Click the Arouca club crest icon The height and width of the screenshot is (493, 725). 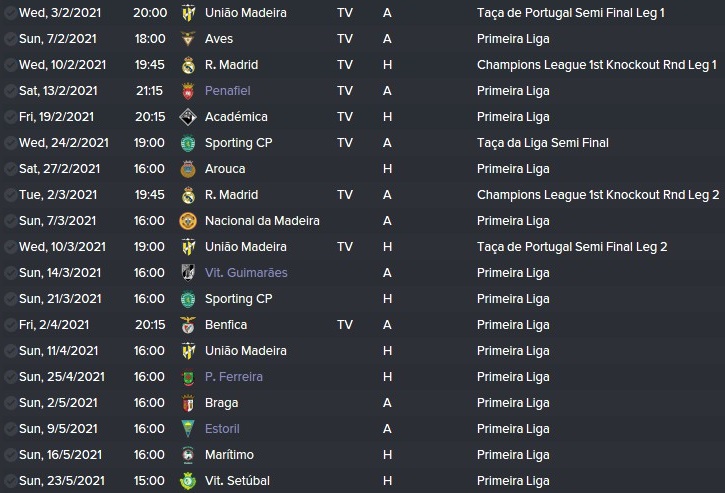coord(188,169)
